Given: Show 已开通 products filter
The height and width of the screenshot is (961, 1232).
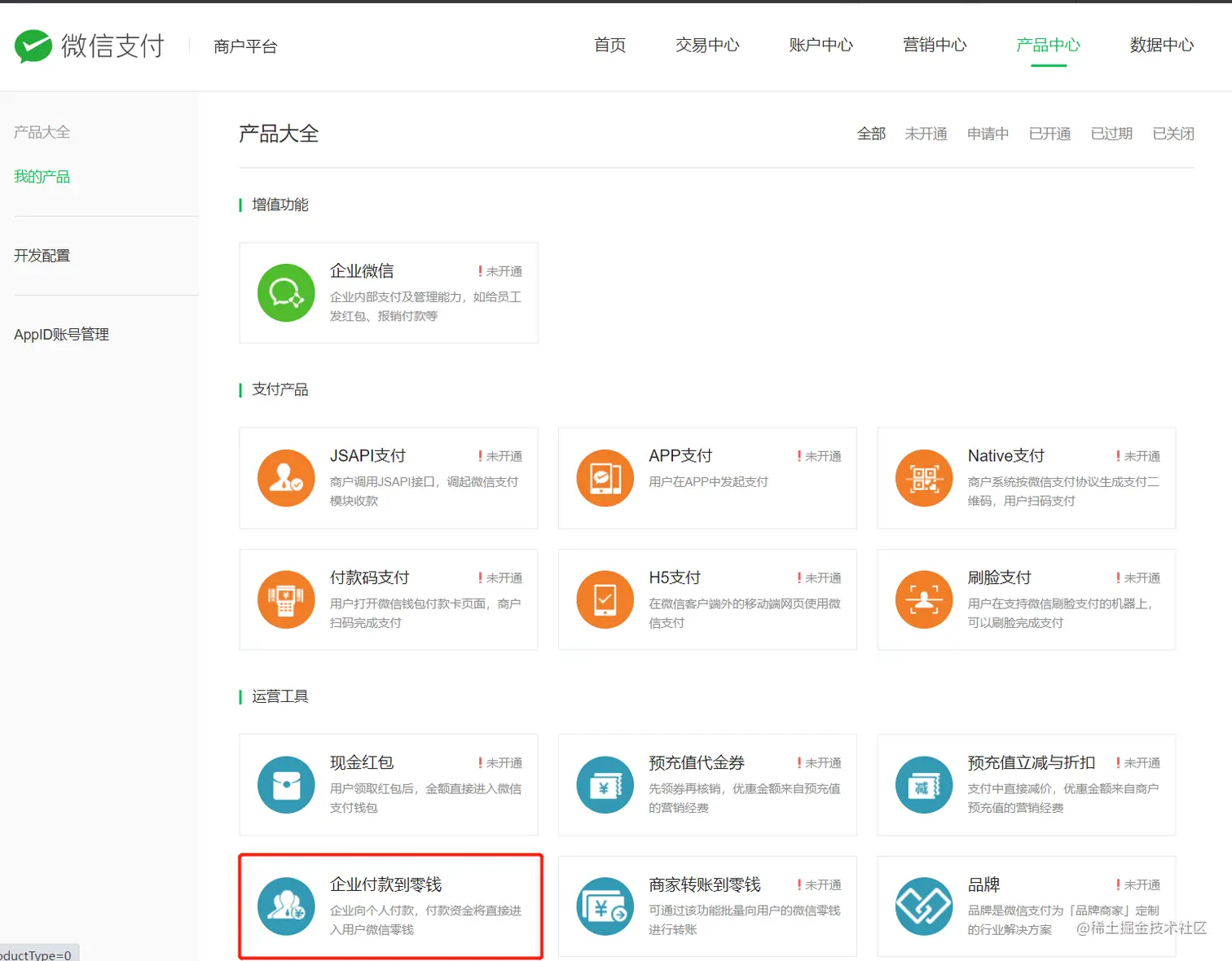Looking at the screenshot, I should coord(1050,134).
